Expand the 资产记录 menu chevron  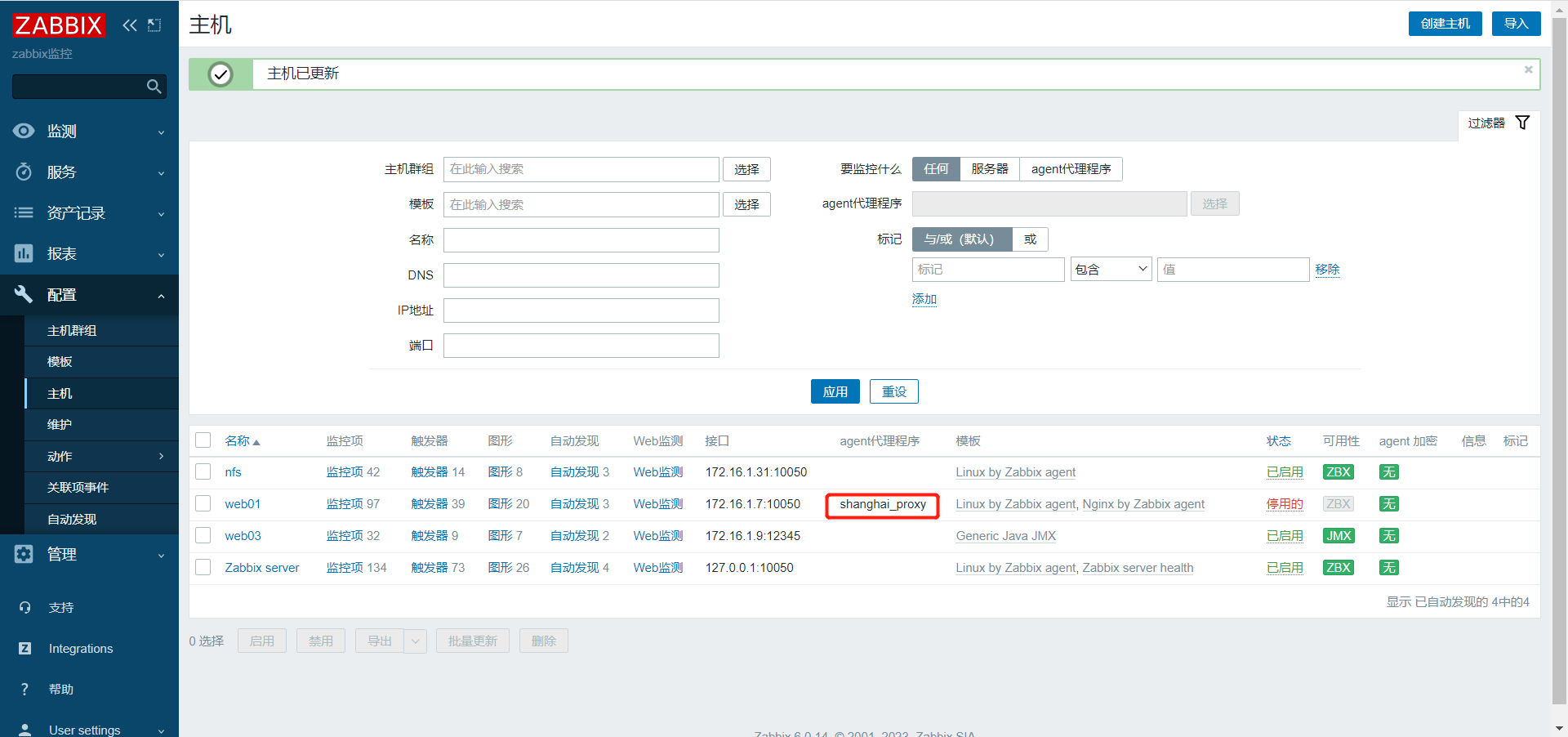161,214
